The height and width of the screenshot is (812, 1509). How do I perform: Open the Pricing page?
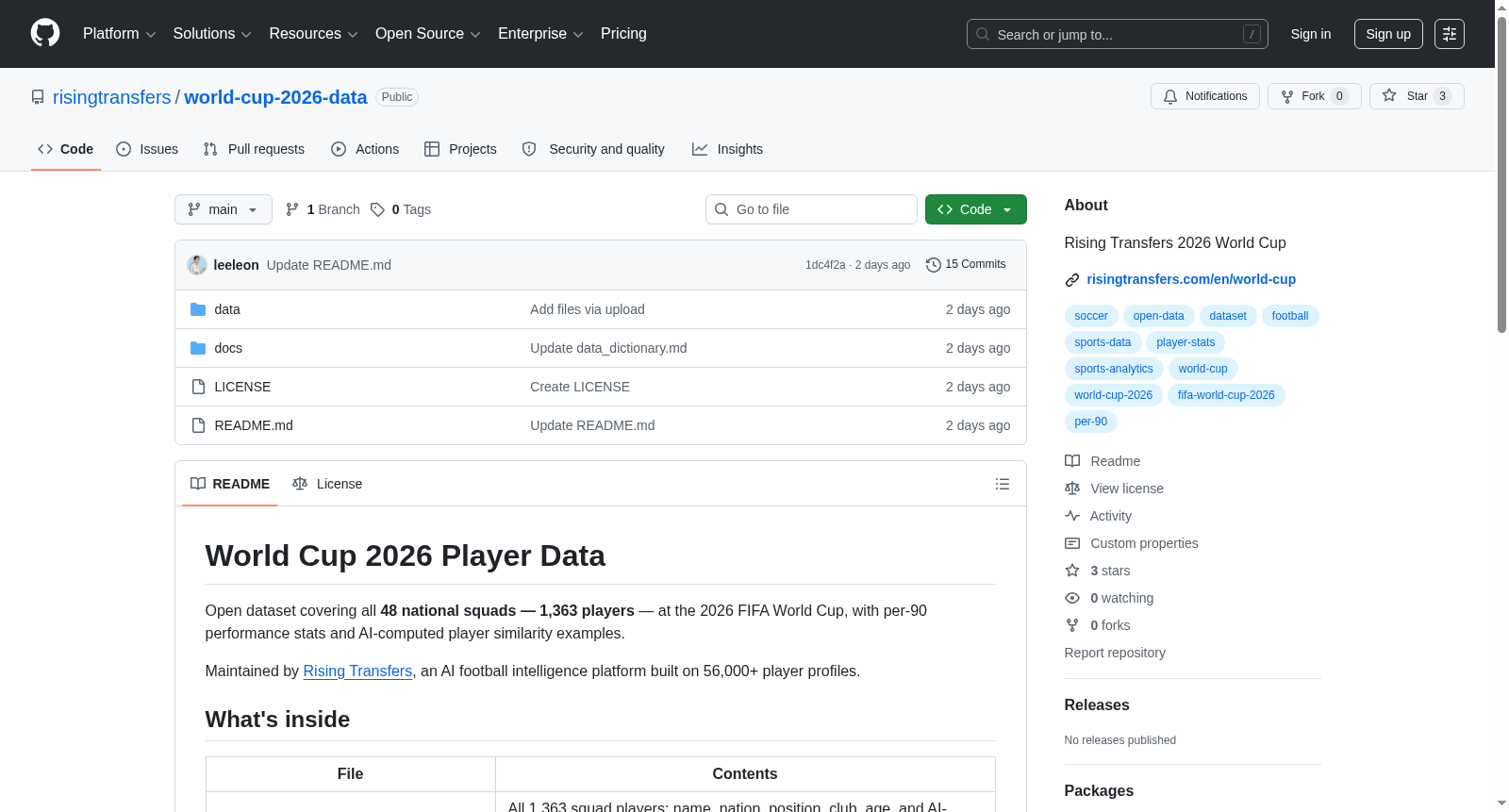point(623,34)
